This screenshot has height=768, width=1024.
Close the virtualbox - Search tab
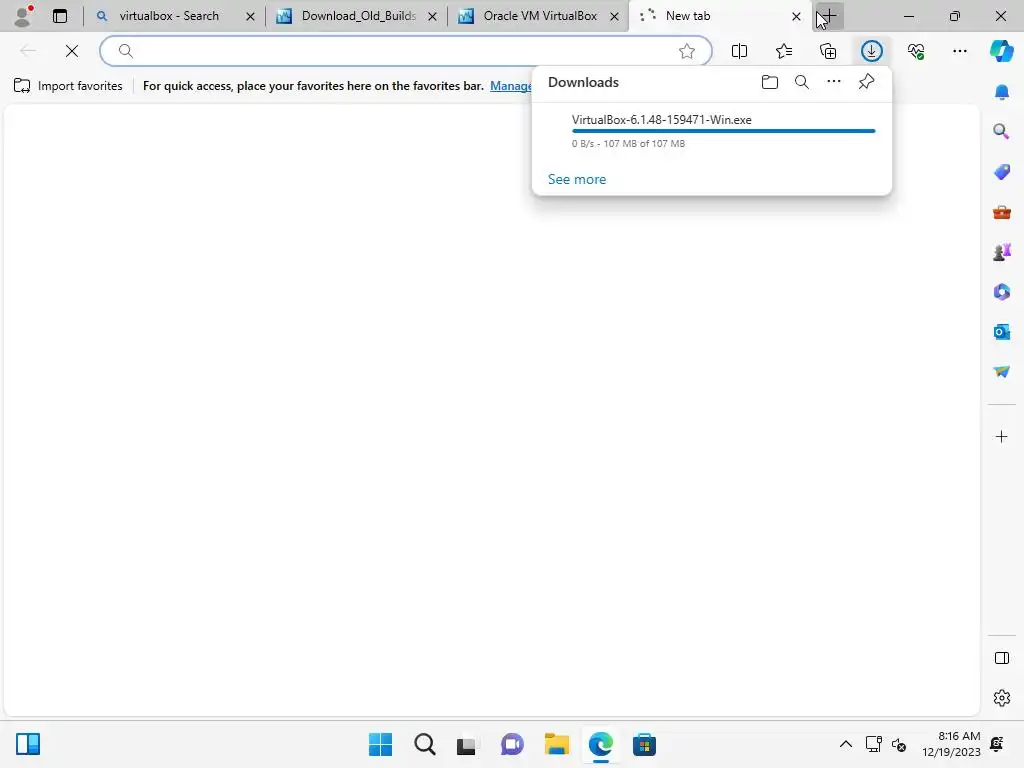click(250, 16)
